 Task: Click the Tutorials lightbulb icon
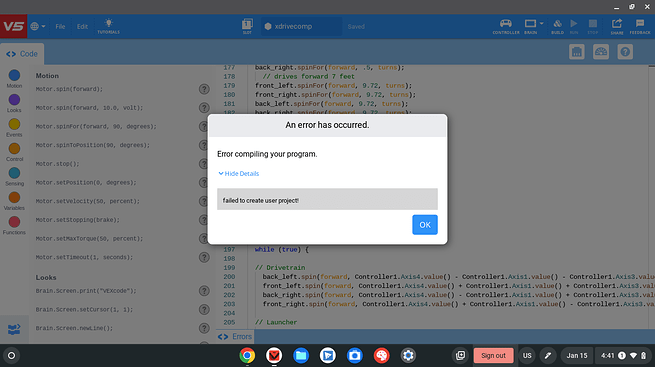coord(108,26)
